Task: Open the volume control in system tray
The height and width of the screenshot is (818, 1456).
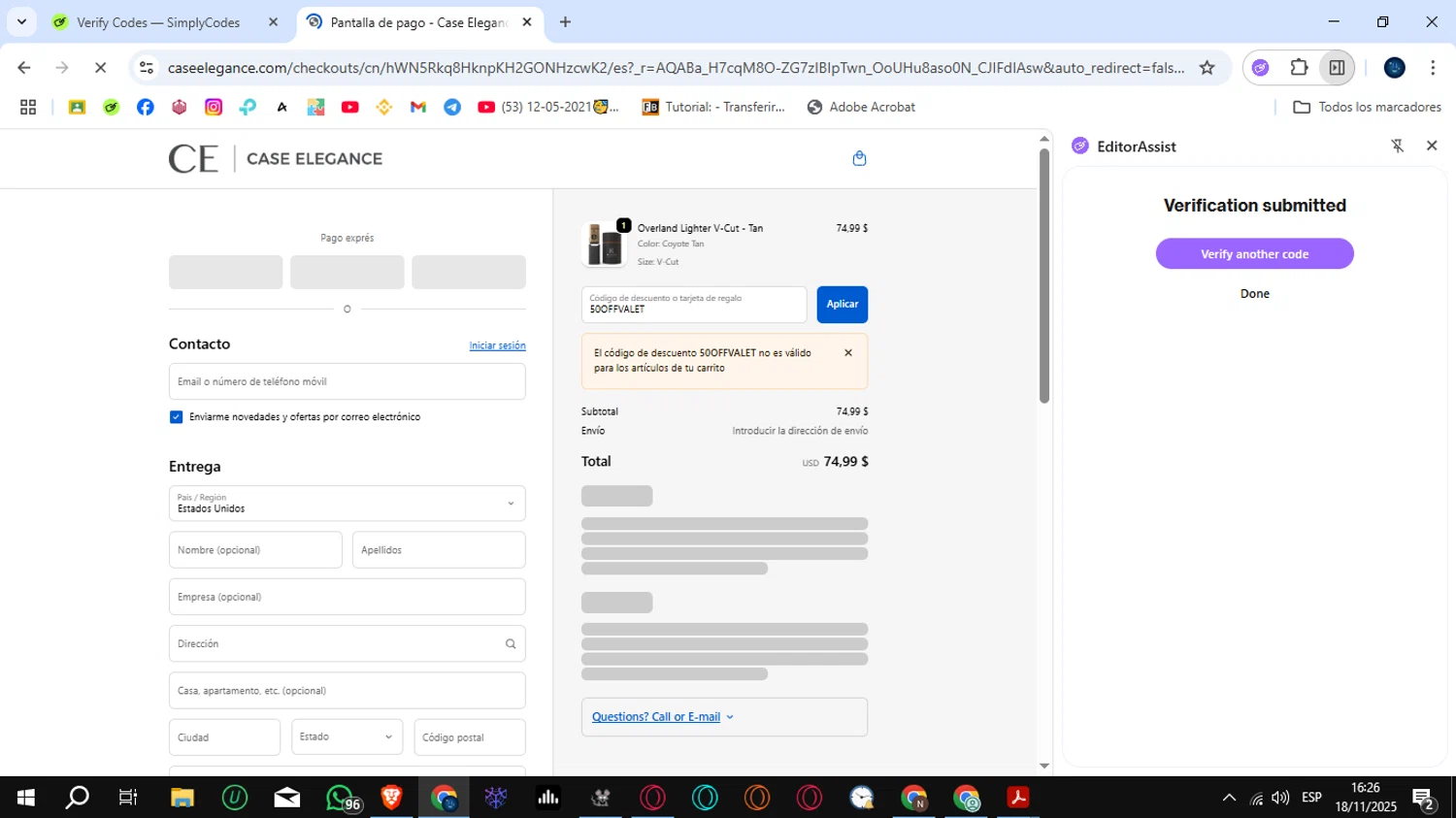Action: click(x=1280, y=798)
